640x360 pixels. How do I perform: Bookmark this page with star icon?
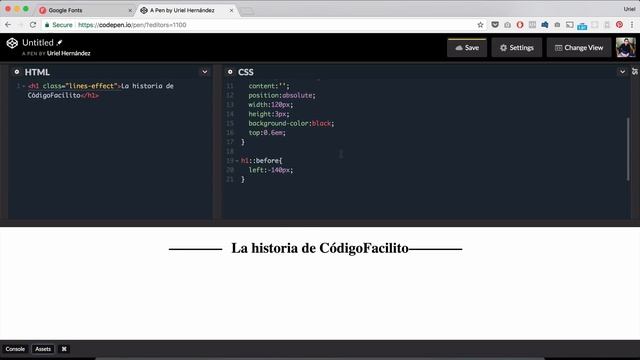(x=480, y=25)
